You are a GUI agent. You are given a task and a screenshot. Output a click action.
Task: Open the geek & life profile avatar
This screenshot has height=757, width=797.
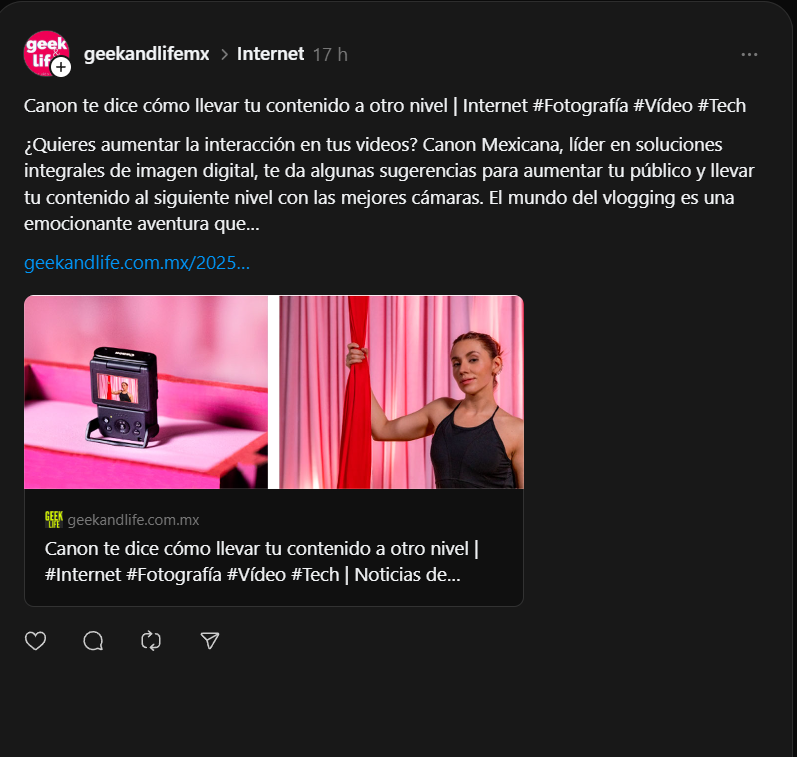pyautogui.click(x=46, y=53)
